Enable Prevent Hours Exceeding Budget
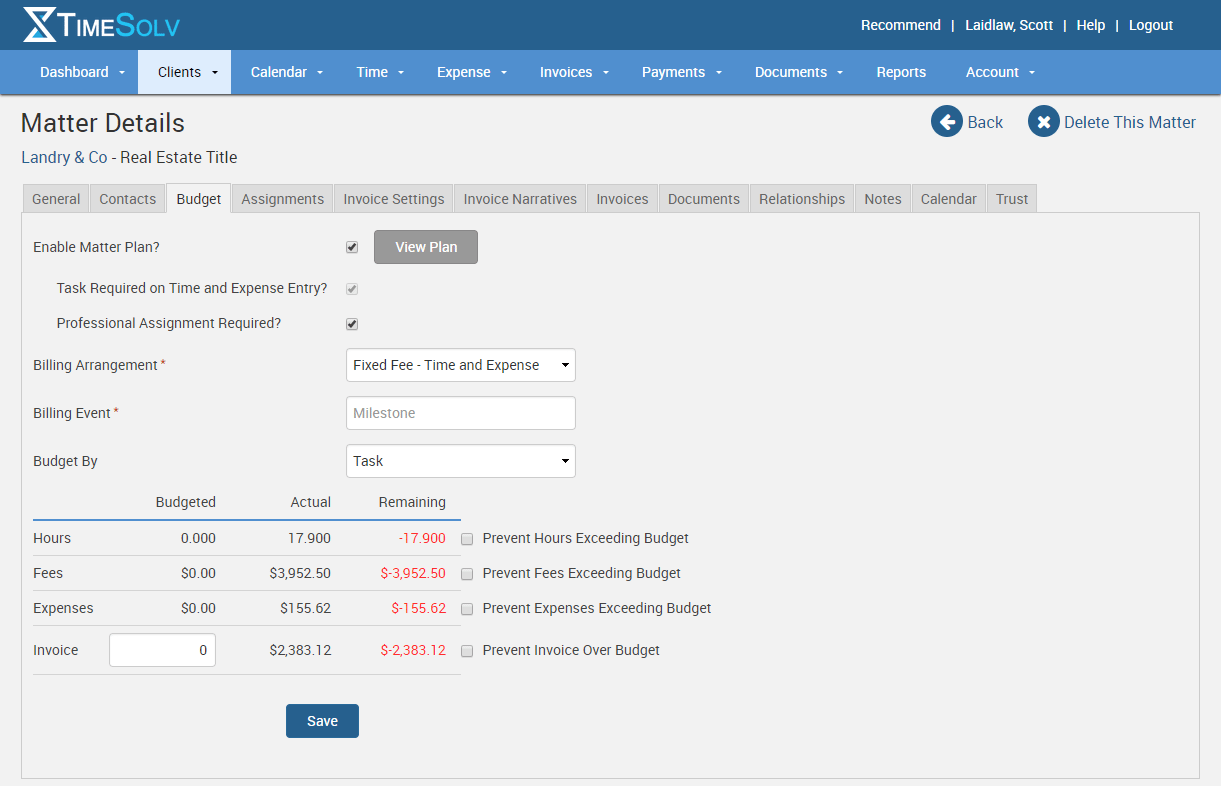The width and height of the screenshot is (1221, 786). (467, 539)
